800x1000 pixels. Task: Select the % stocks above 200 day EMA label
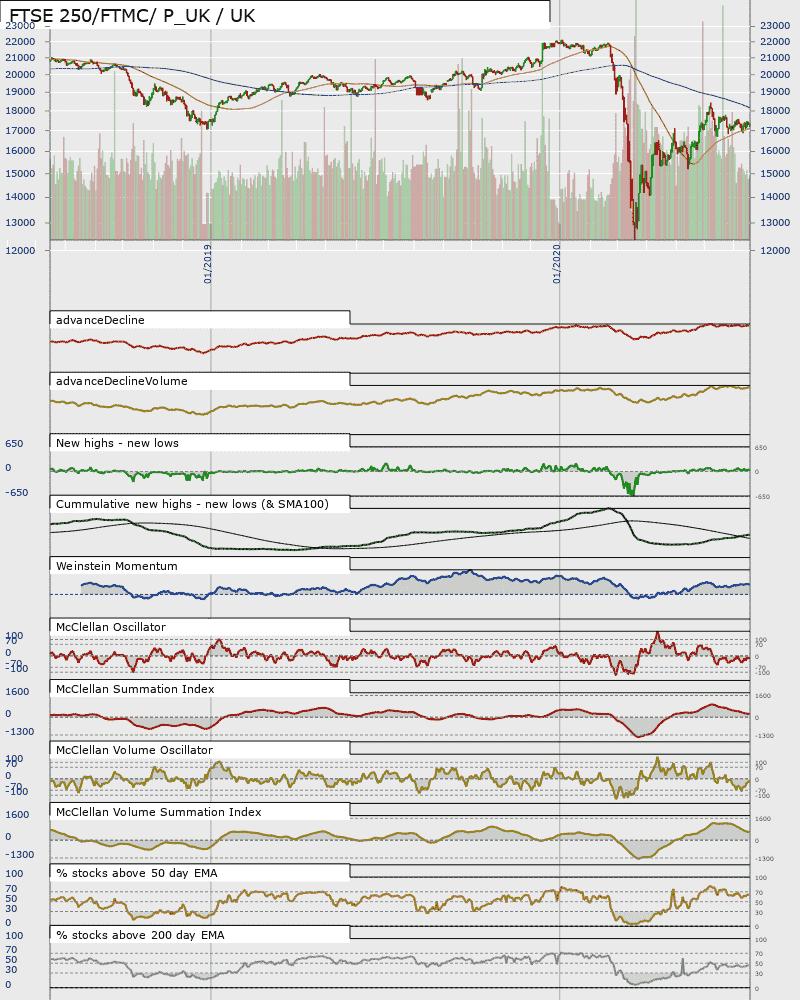pyautogui.click(x=140, y=936)
